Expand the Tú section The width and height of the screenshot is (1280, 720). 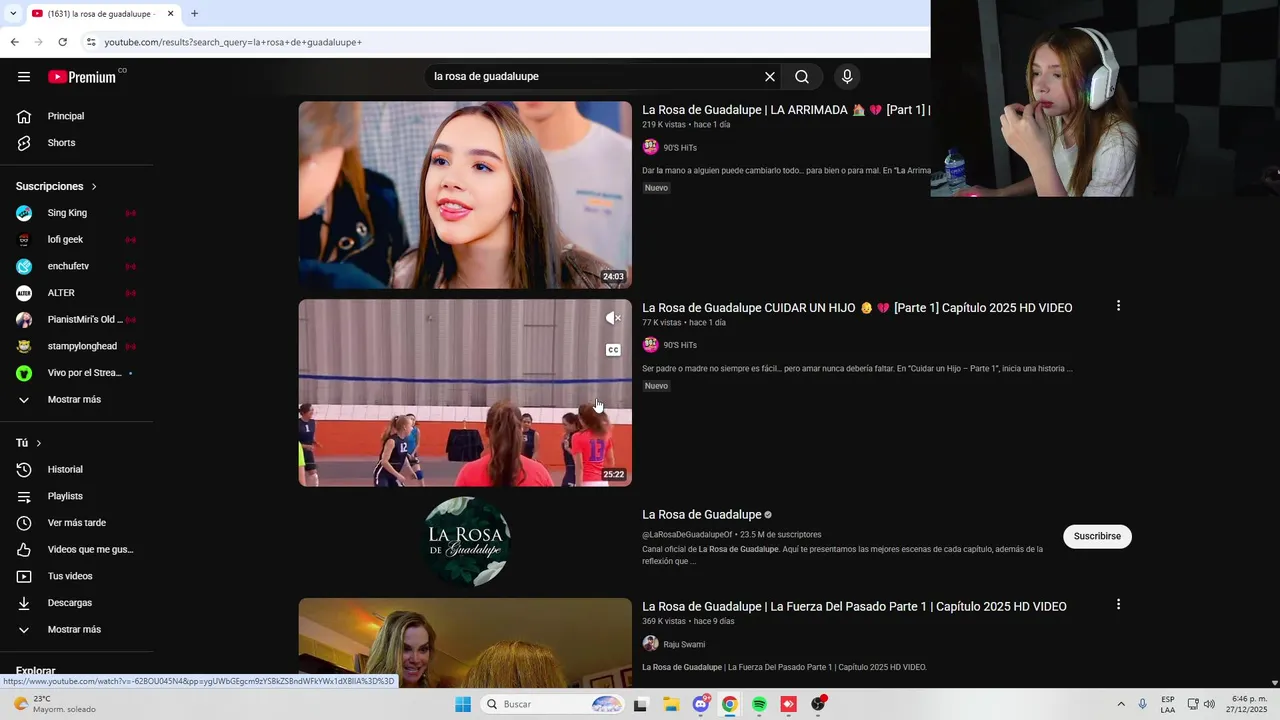[x=29, y=443]
